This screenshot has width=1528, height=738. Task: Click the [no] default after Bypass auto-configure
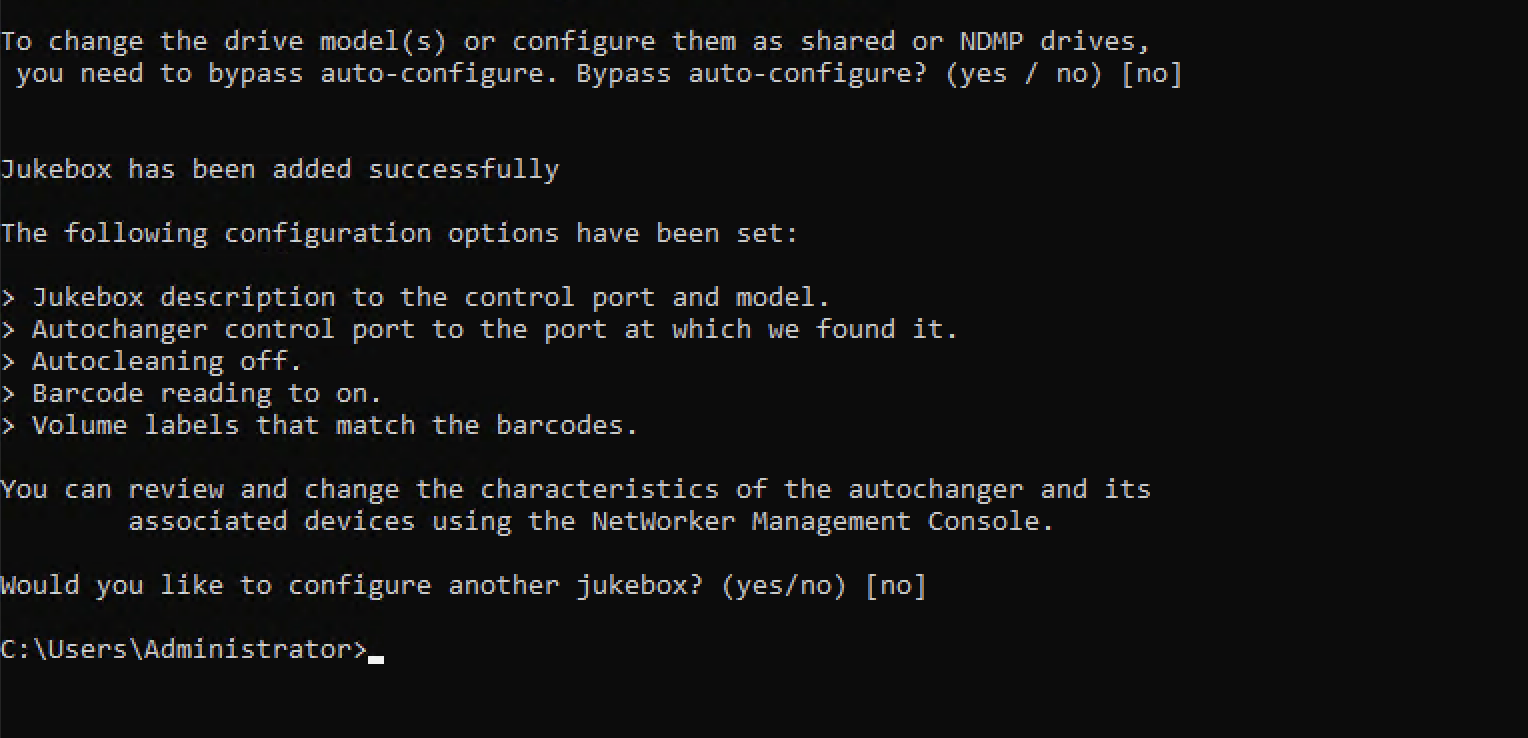click(1152, 74)
